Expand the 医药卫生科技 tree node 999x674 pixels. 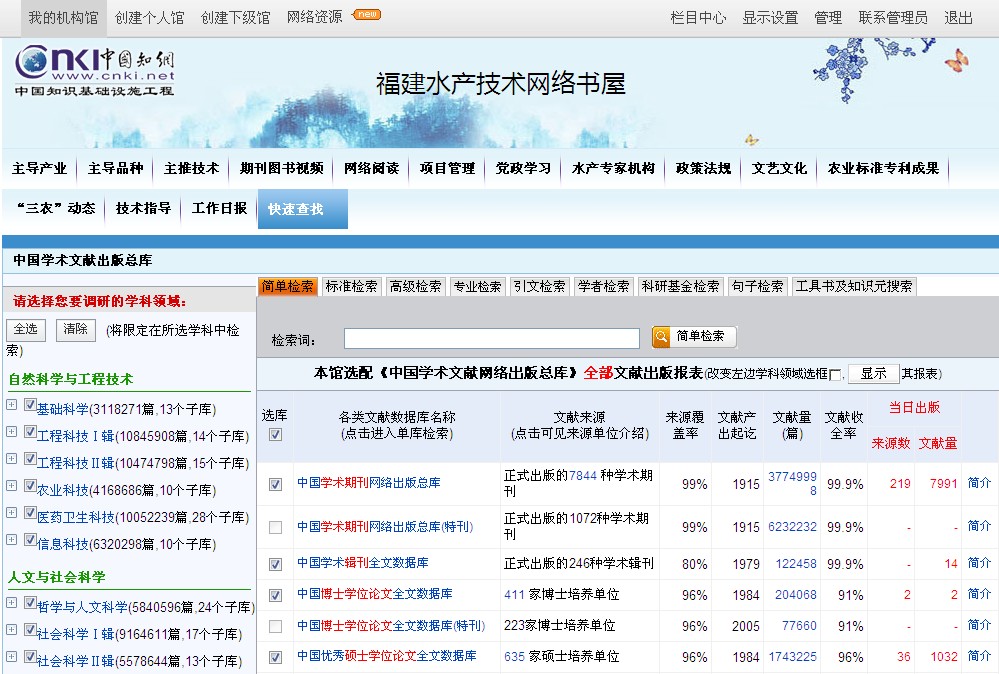click(x=11, y=512)
